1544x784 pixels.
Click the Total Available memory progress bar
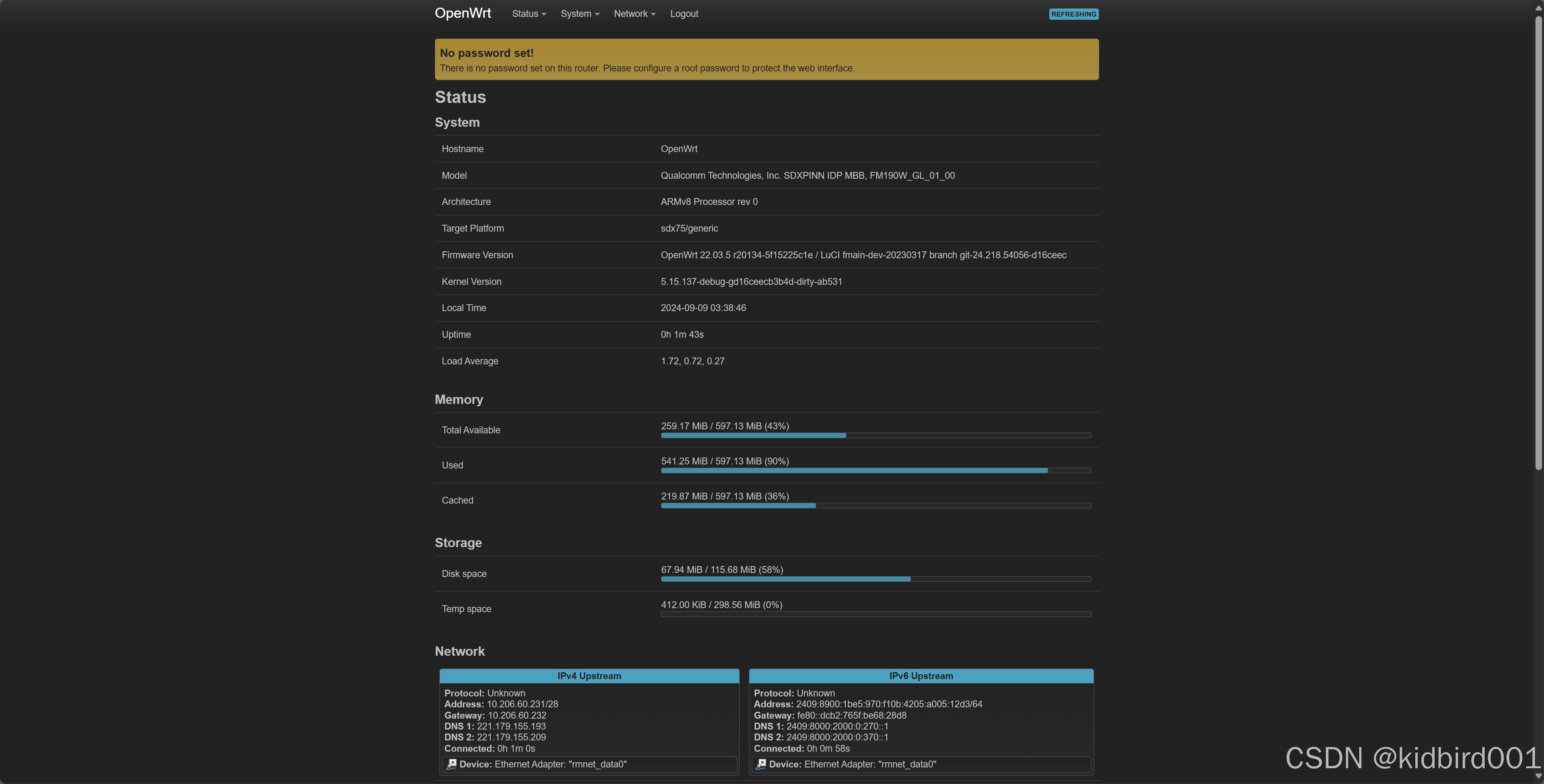click(875, 435)
